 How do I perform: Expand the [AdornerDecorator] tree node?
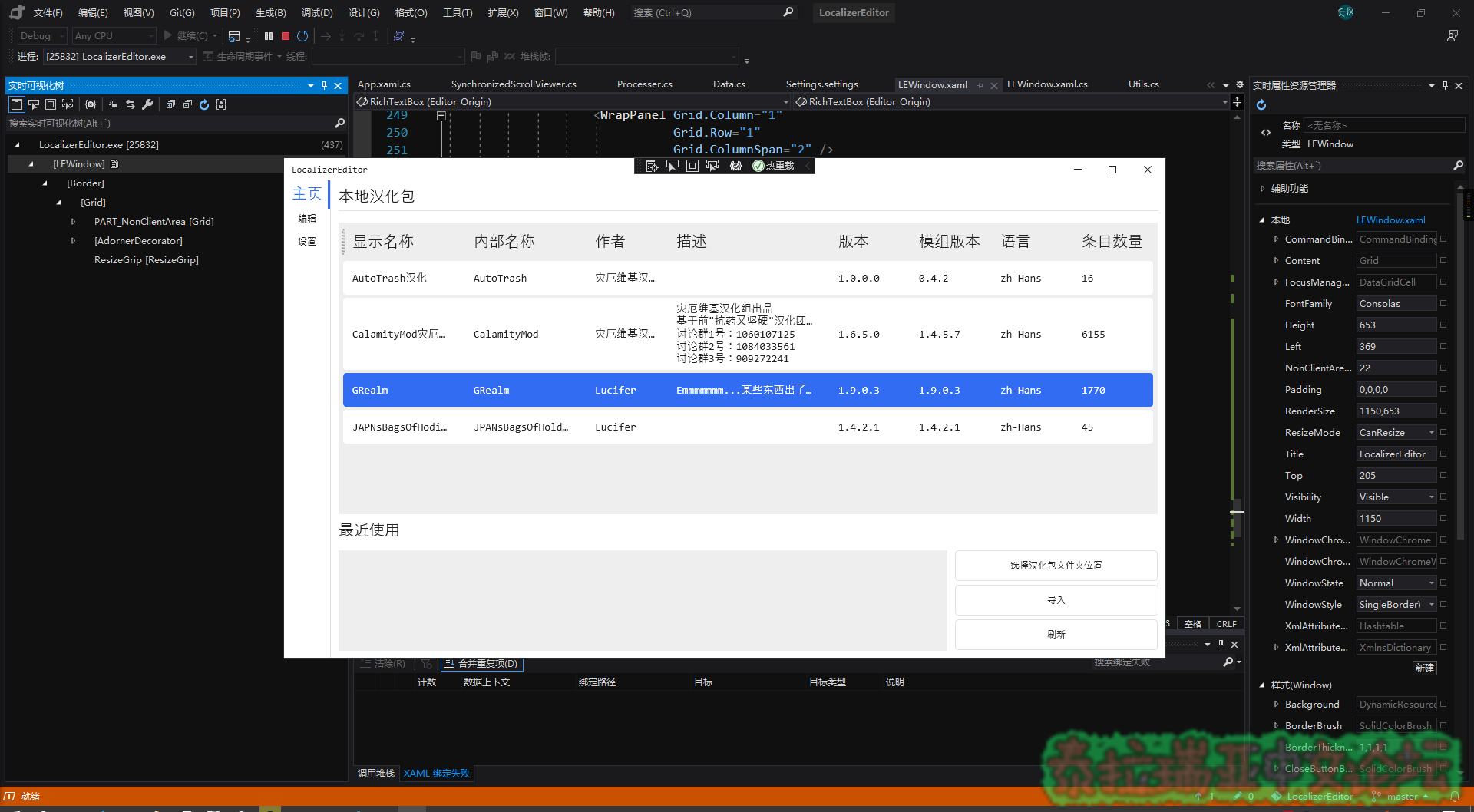pyautogui.click(x=74, y=241)
